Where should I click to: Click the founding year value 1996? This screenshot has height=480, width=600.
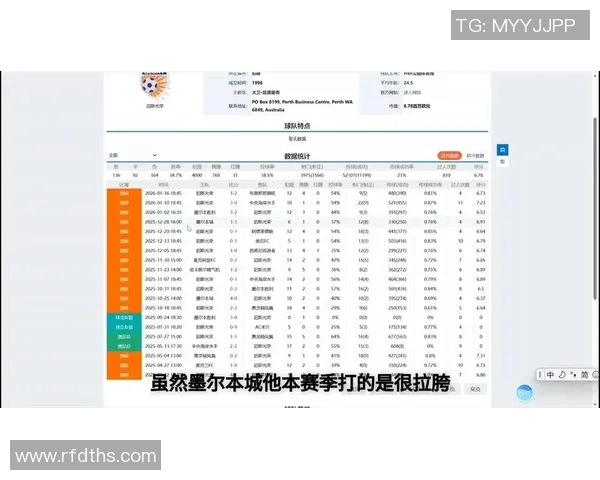click(257, 83)
